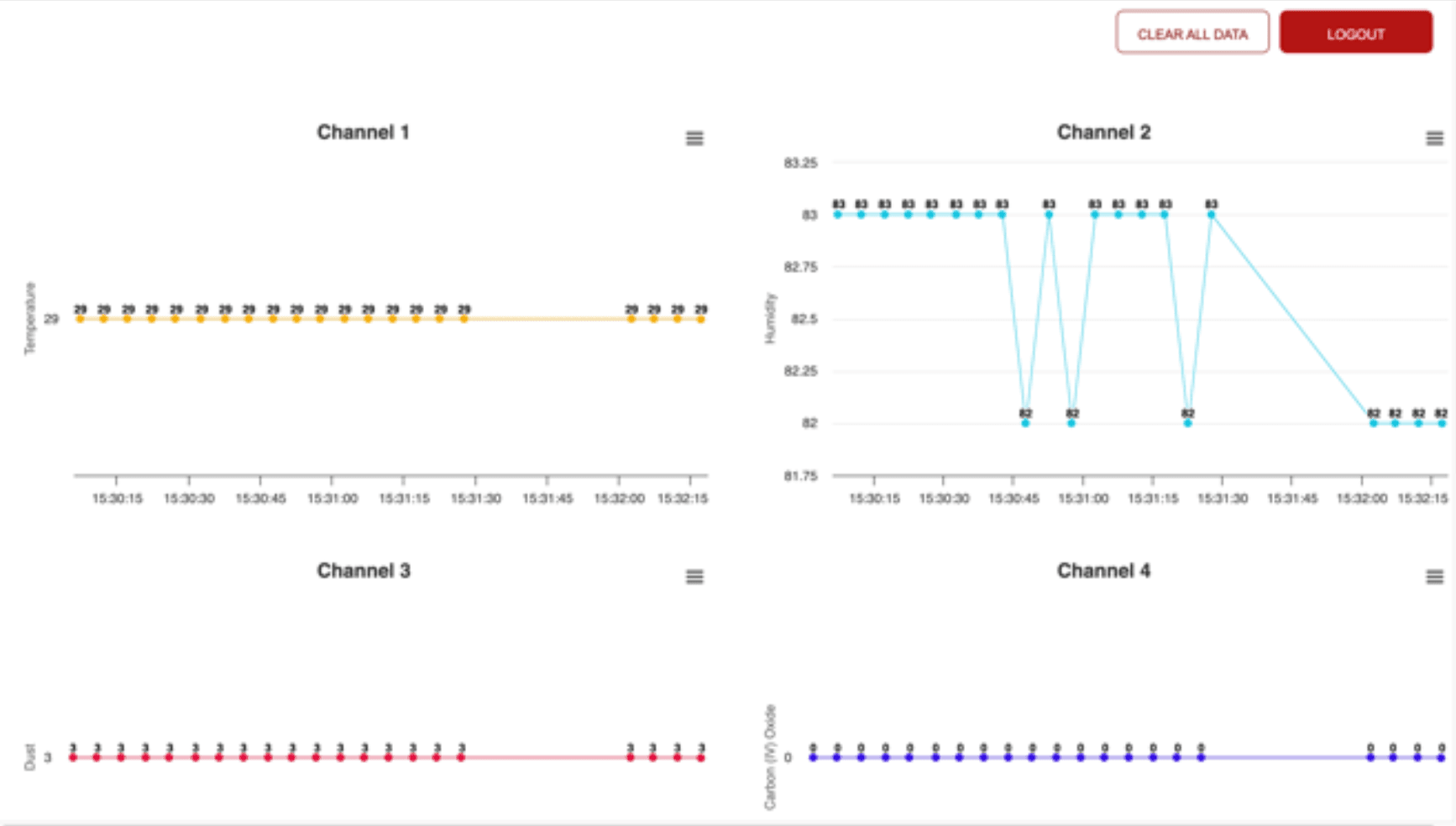Image resolution: width=1456 pixels, height=826 pixels.
Task: Open the Channel 3 chart export menu
Action: pos(694,576)
